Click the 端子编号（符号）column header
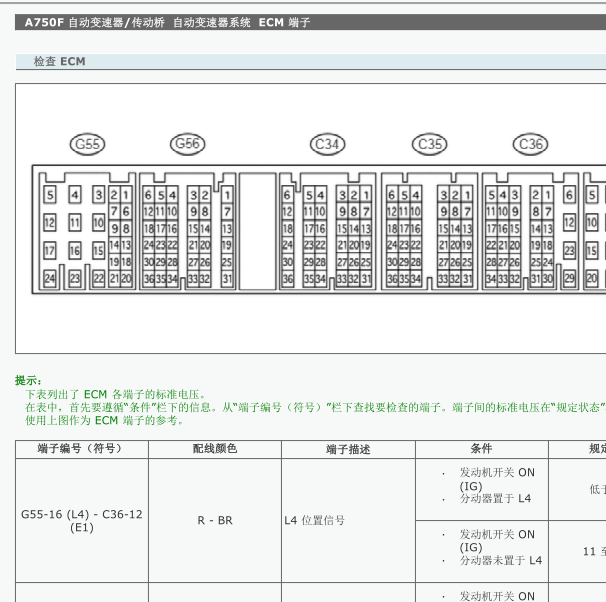 [82, 449]
